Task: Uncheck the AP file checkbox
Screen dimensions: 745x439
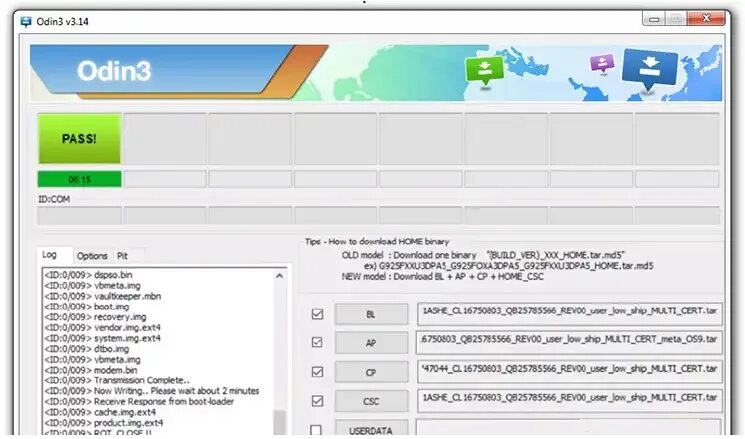Action: [x=317, y=343]
